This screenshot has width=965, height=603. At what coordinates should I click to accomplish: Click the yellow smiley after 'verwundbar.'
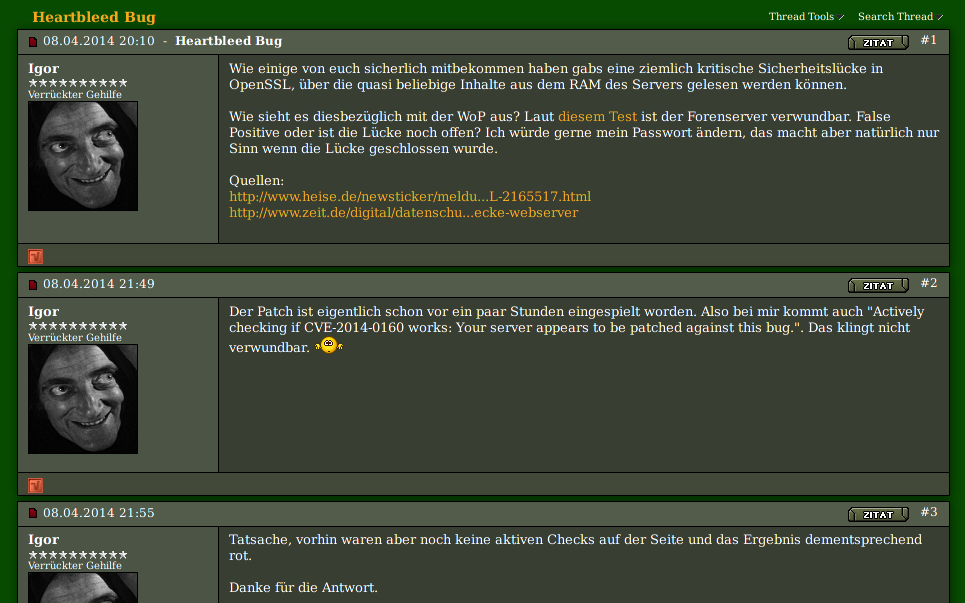(329, 346)
